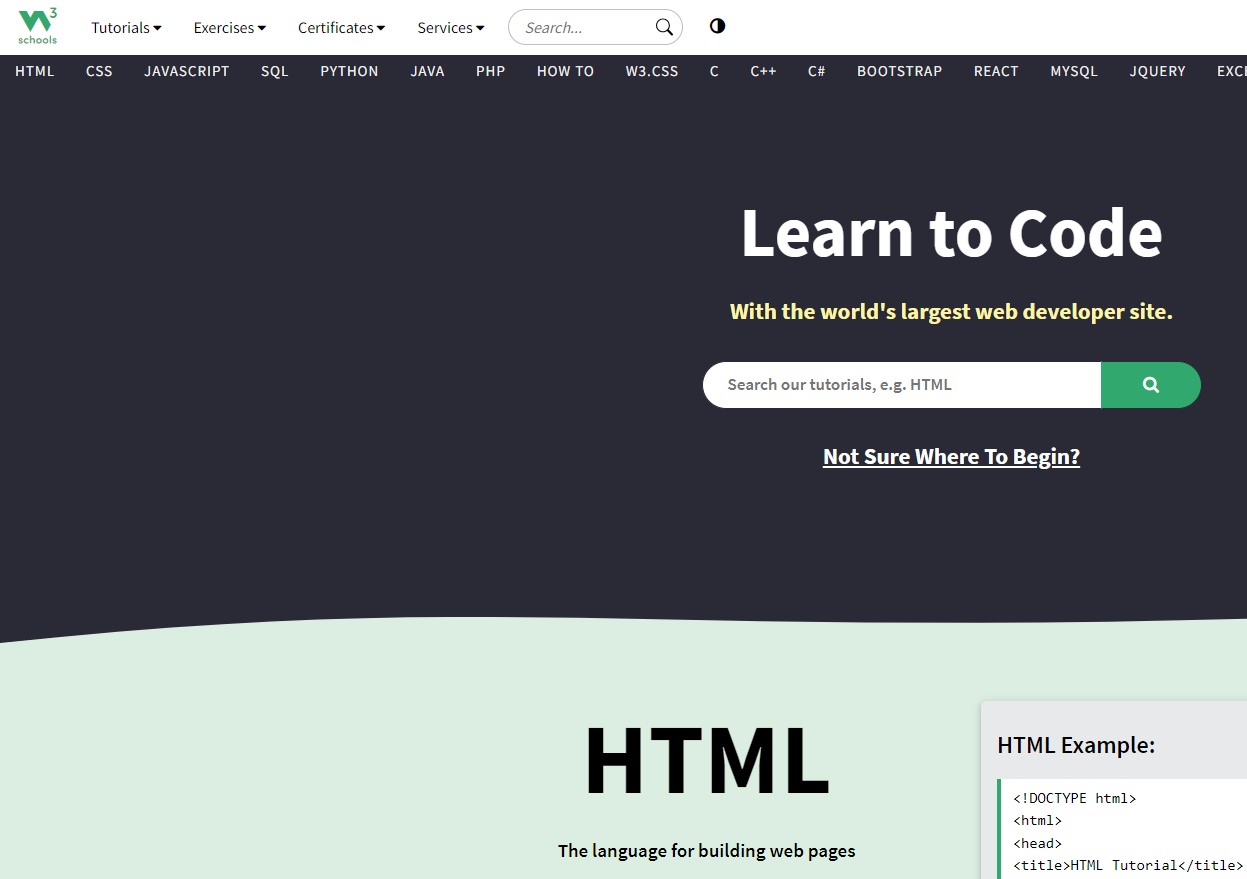Expand the Certificates dropdown
Viewport: 1247px width, 879px height.
341,28
